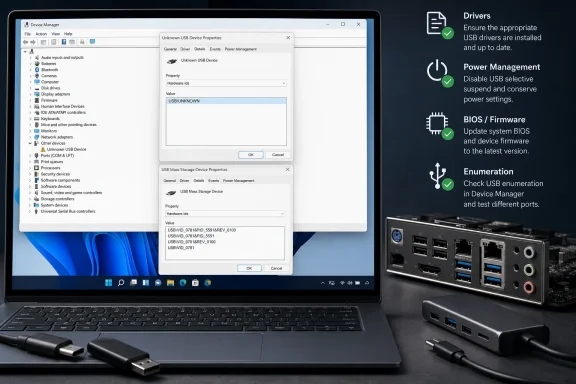Click Cancel in USB Mass Storage Device Properties
This screenshot has width=576, height=384.
[x=276, y=268]
